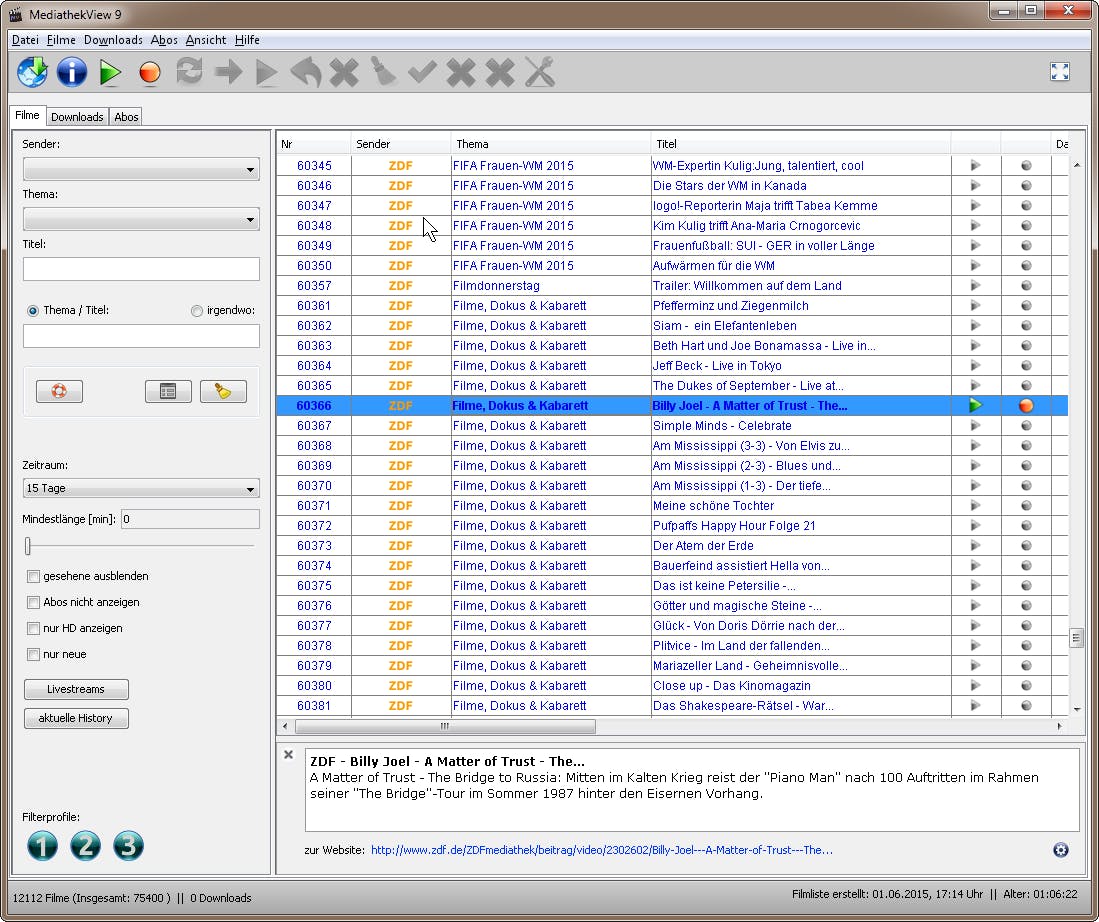
Task: Activate filter profile 3
Action: tap(128, 846)
